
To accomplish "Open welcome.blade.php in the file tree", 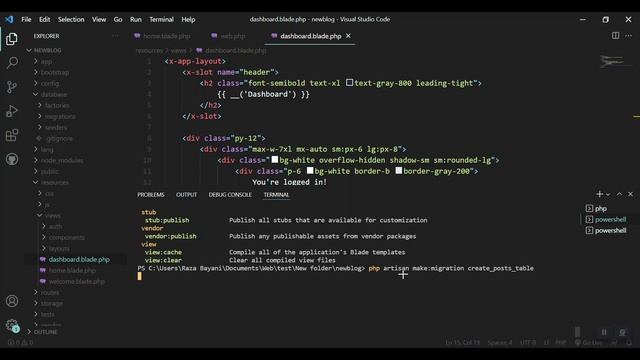I will click(x=77, y=282).
